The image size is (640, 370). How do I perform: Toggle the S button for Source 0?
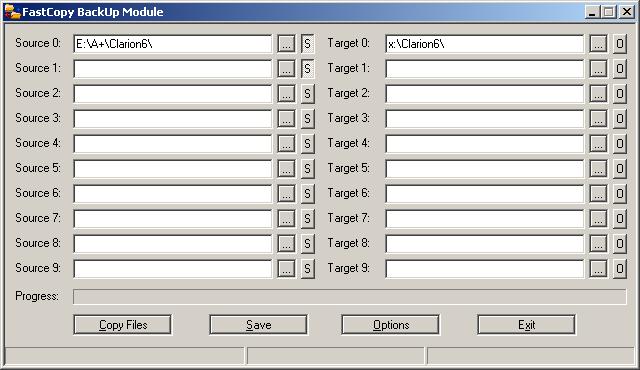click(x=308, y=44)
